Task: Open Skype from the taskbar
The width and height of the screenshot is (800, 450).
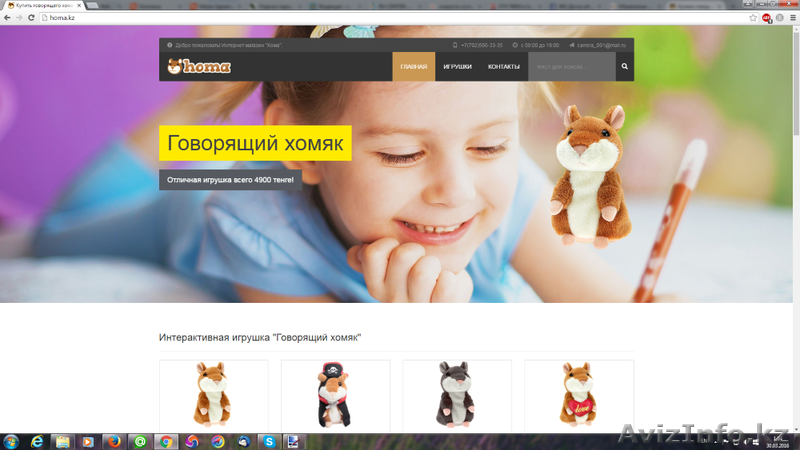Action: 269,442
